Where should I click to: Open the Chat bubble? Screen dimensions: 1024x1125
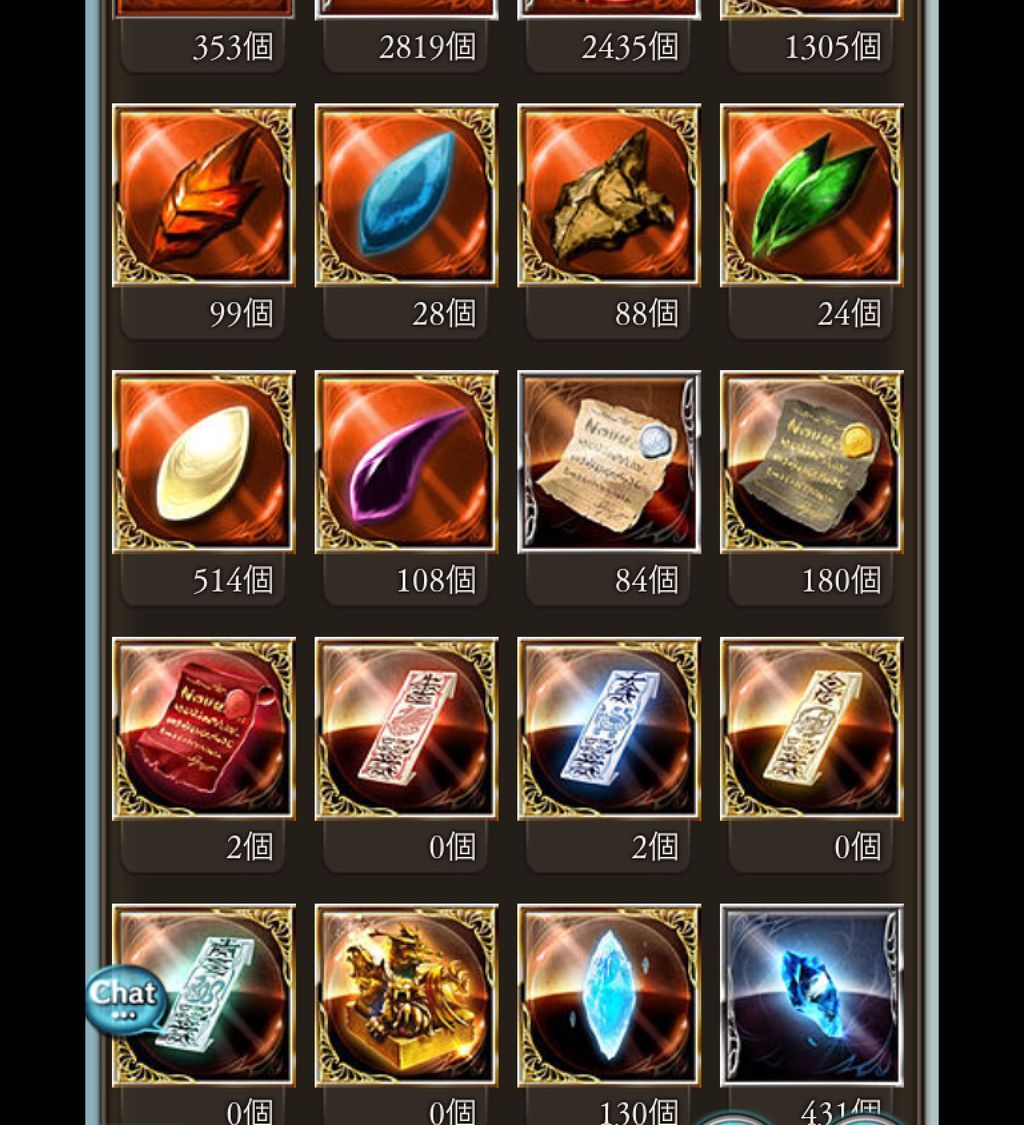pos(124,999)
